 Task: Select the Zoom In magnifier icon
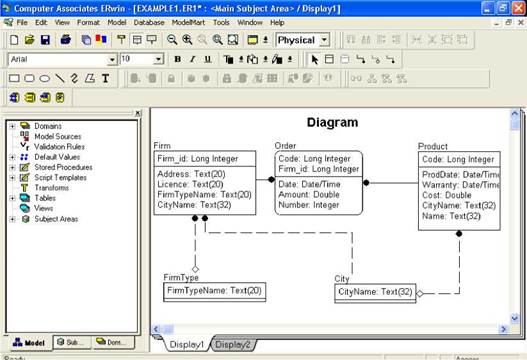pyautogui.click(x=187, y=40)
